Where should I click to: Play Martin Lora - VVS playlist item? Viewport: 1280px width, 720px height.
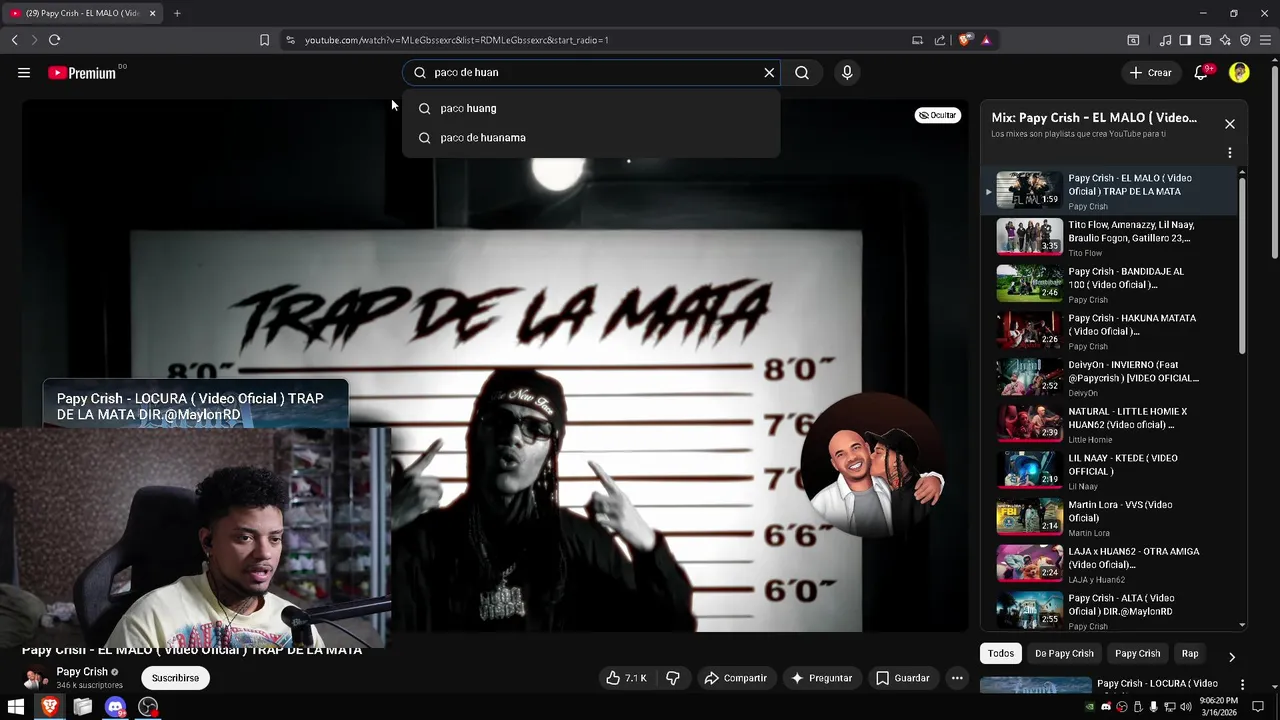click(1110, 517)
